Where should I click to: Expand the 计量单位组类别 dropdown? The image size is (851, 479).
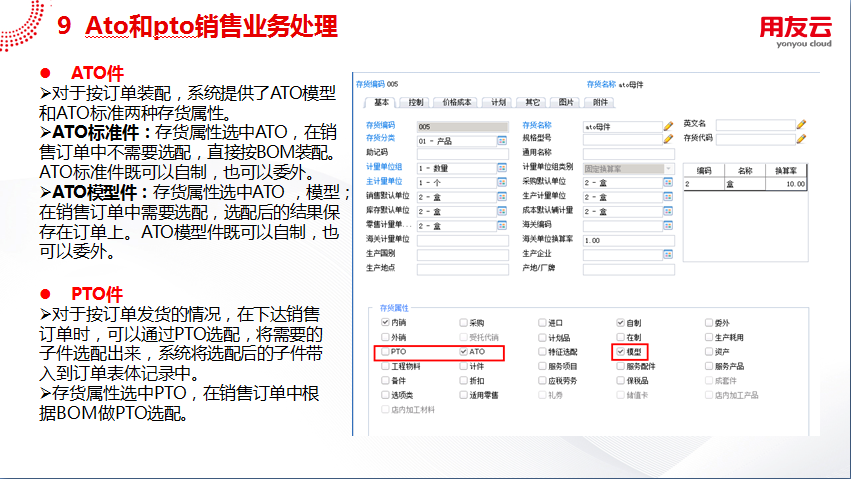point(669,169)
